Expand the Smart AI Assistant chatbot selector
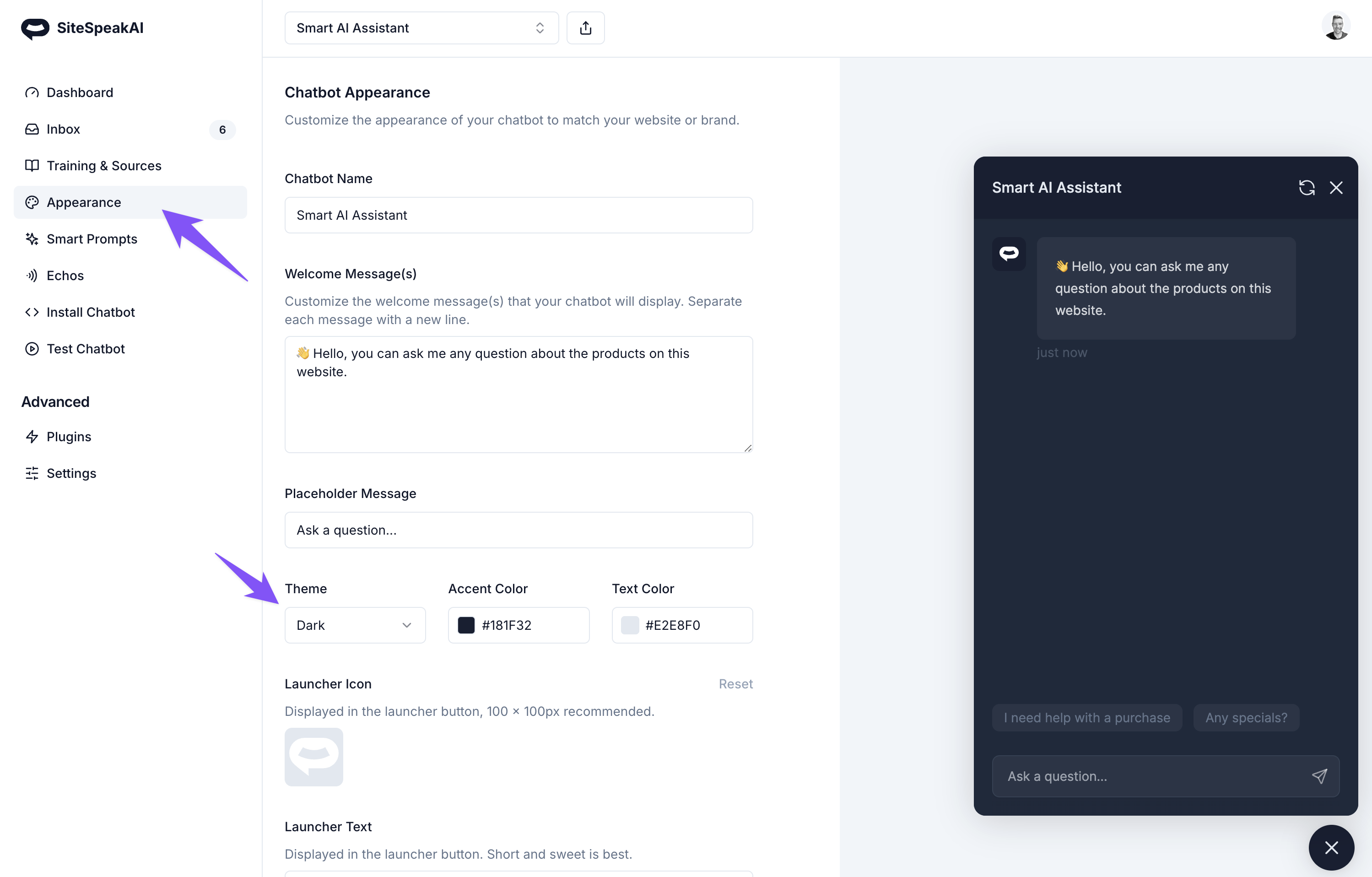 tap(421, 28)
